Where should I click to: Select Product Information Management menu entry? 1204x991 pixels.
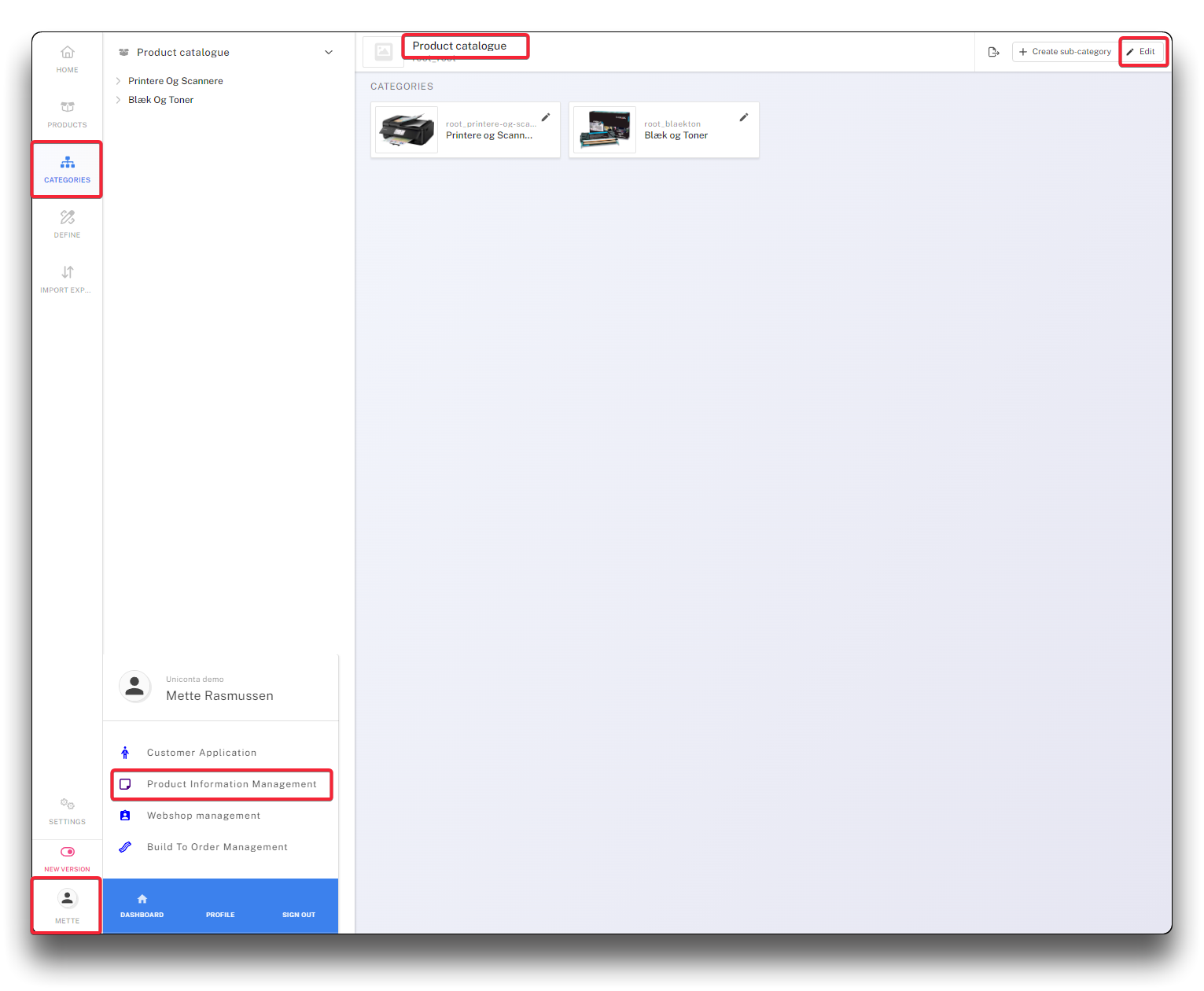click(x=231, y=784)
